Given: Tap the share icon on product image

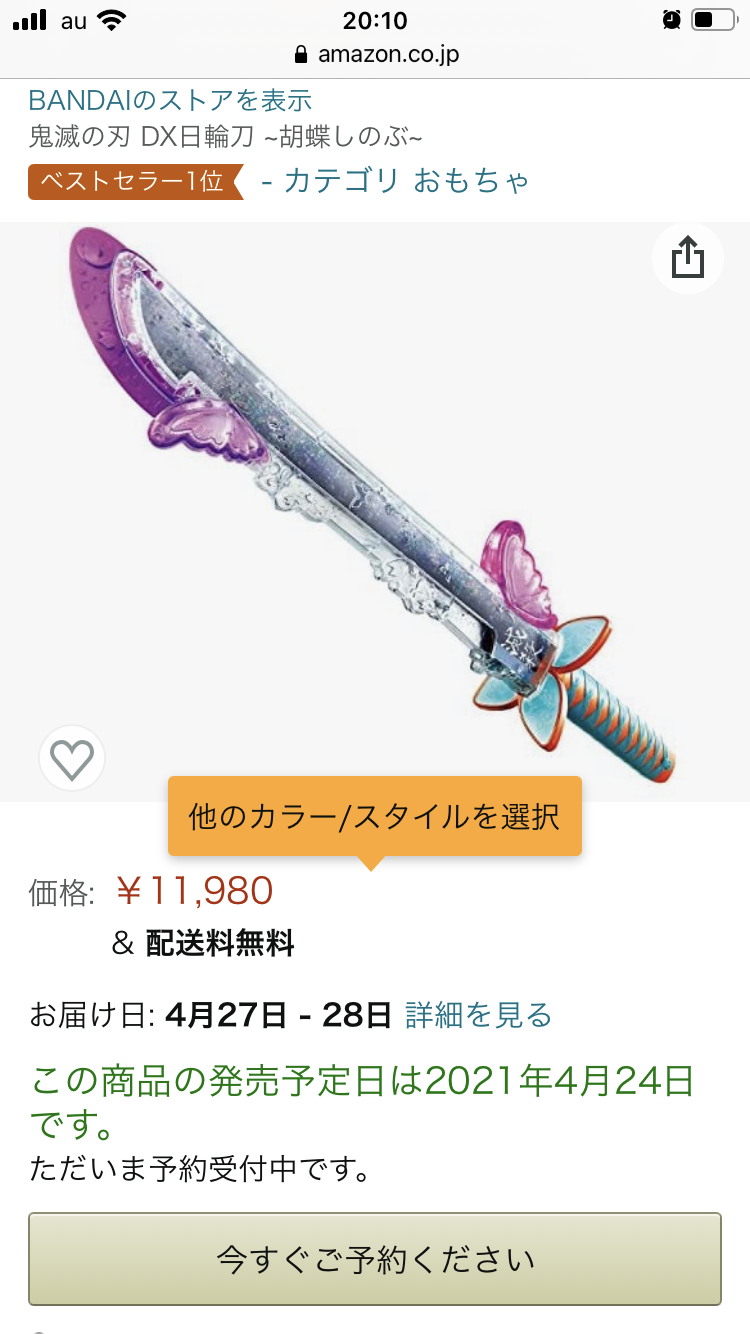Looking at the screenshot, I should [688, 258].
